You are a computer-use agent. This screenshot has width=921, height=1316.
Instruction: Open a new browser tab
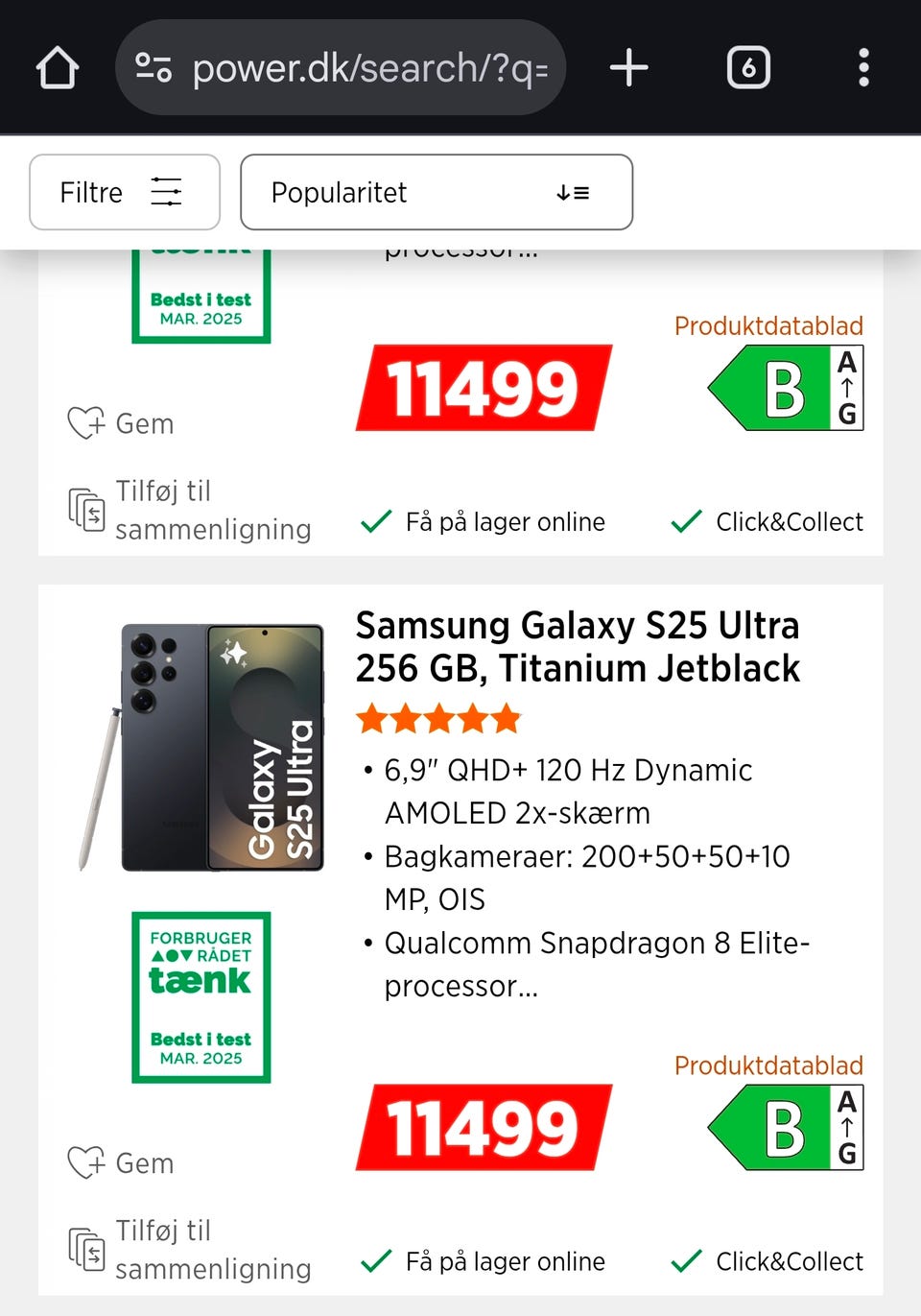coord(628,68)
